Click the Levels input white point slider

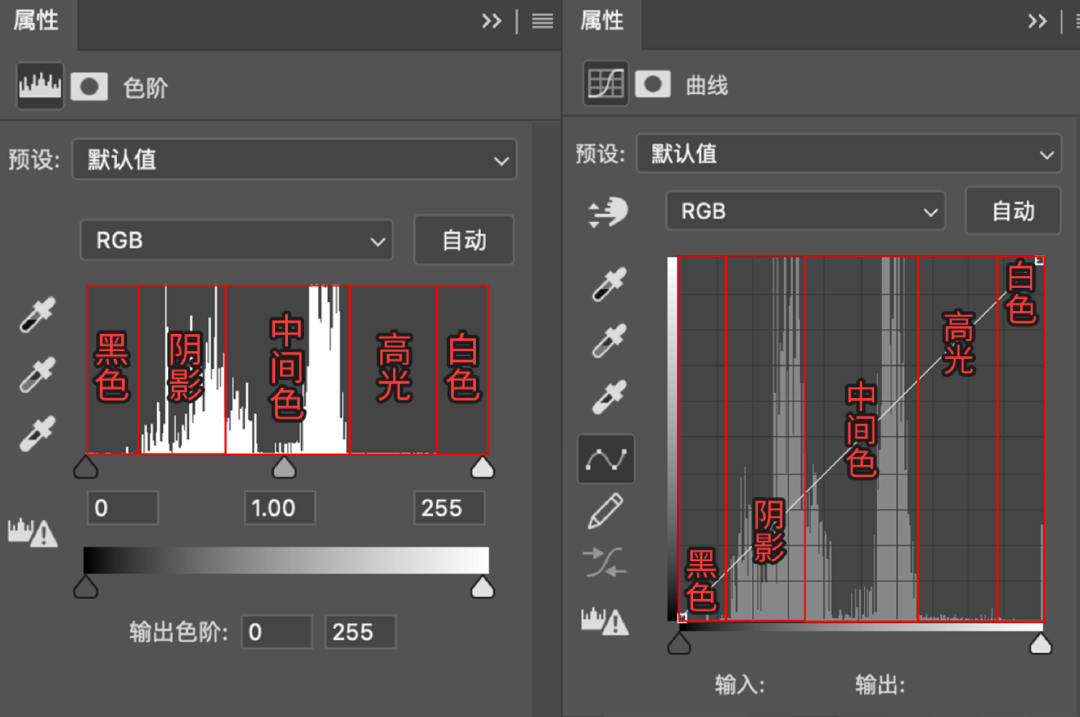point(482,466)
